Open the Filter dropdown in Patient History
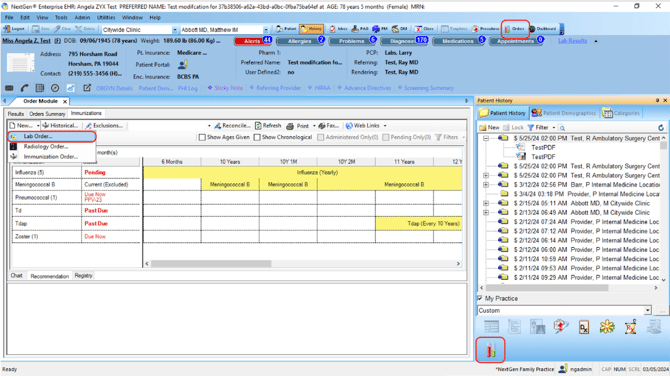Viewport: 670px width, 377px height. [x=554, y=128]
